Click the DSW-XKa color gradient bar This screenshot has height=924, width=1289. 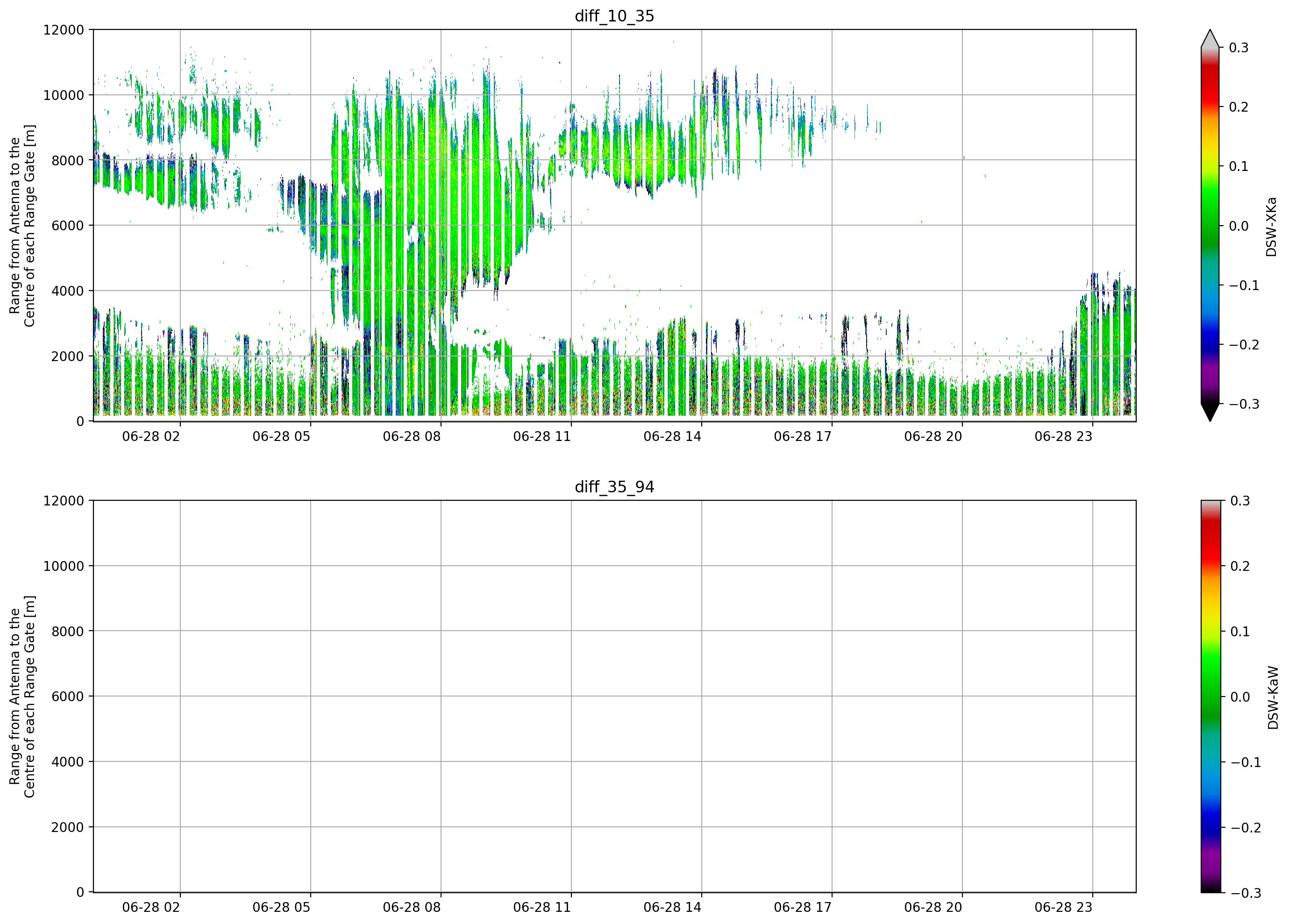[x=1210, y=226]
